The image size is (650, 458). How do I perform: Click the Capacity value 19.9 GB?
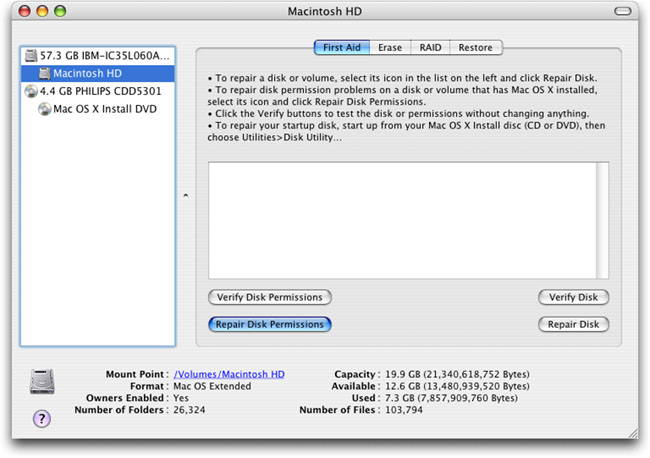tap(457, 374)
